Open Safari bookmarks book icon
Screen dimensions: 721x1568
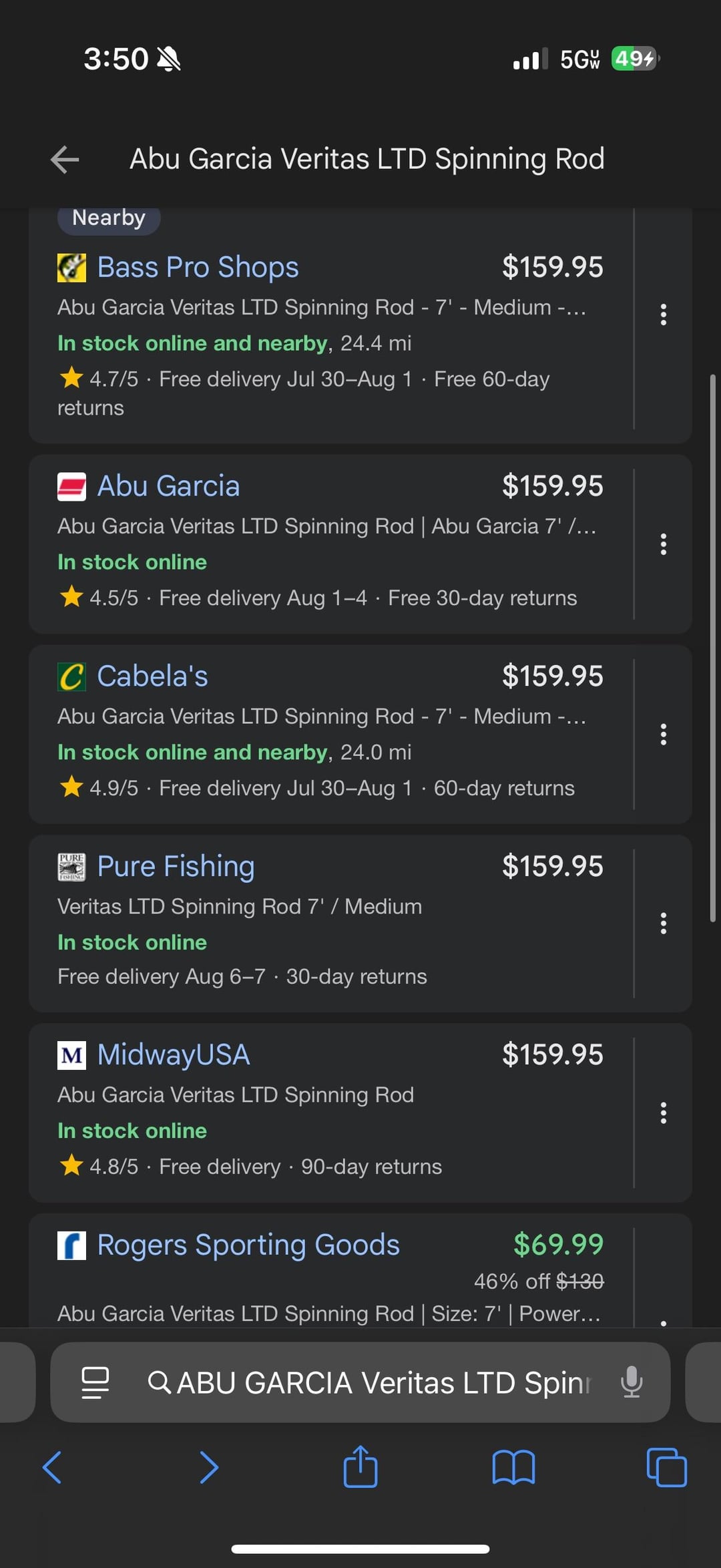(513, 1467)
